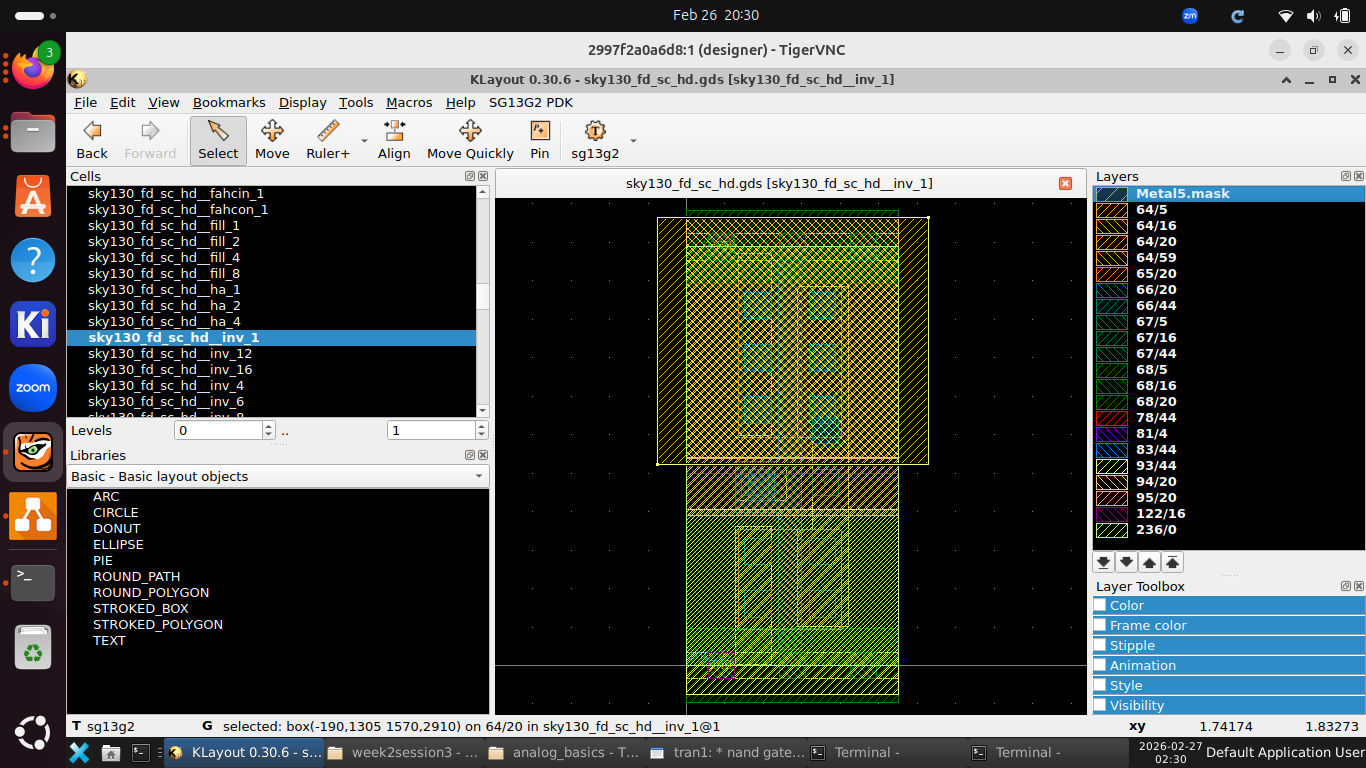Move selected layer to bottom
1366x768 pixels.
pyautogui.click(x=1104, y=562)
